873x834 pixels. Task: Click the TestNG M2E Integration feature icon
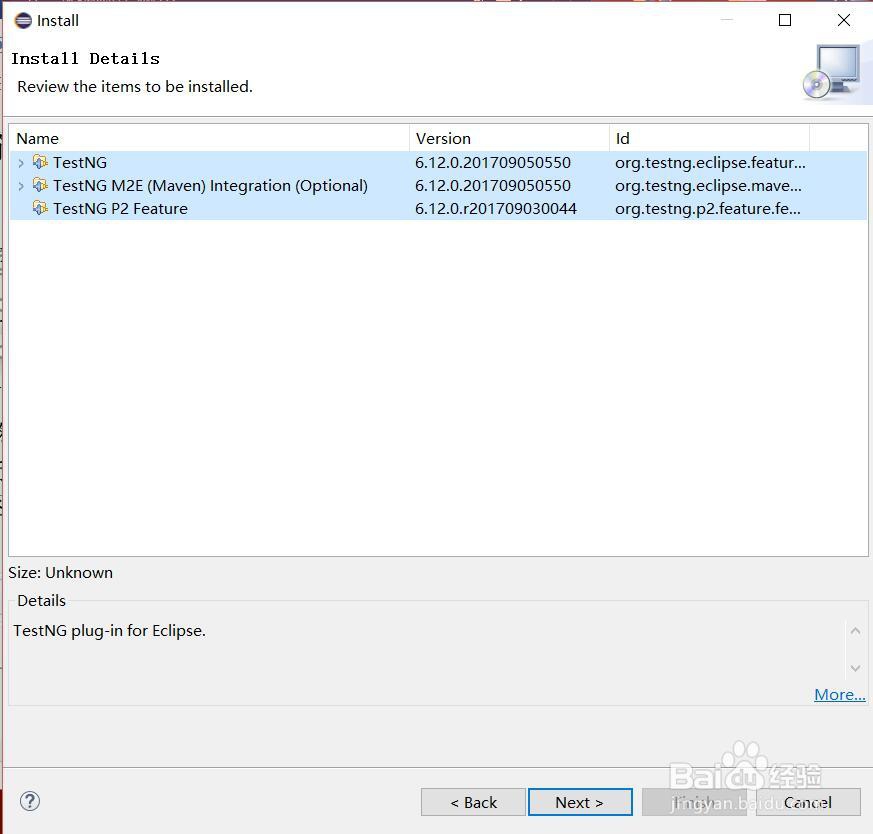[x=40, y=185]
